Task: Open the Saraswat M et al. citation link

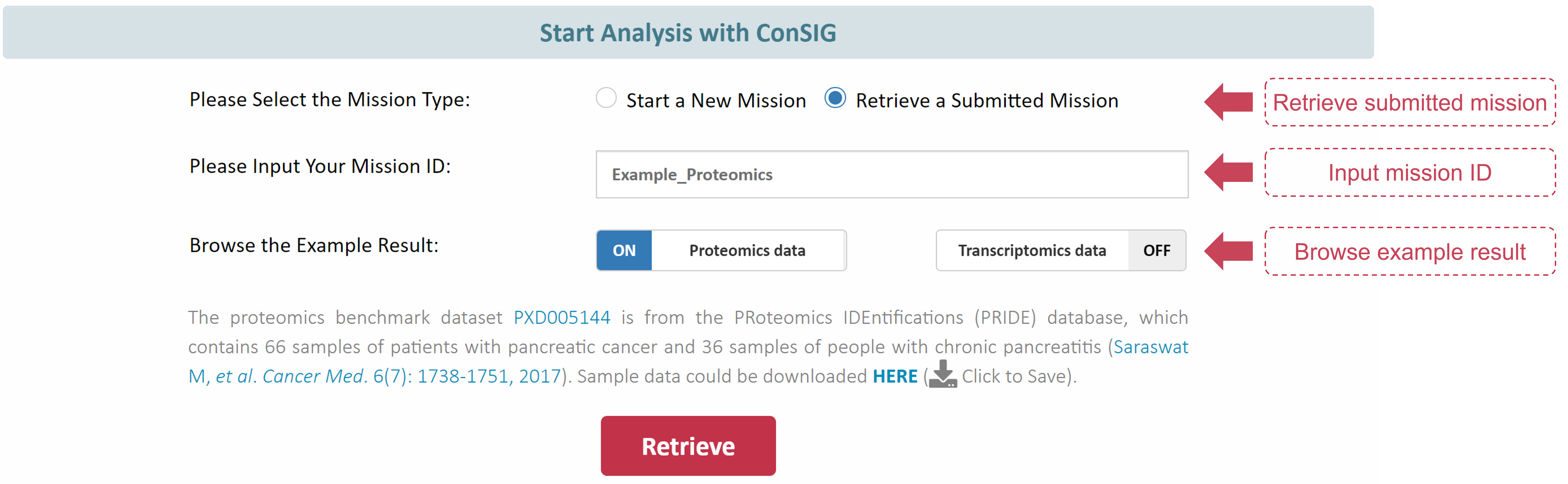Action: (688, 362)
